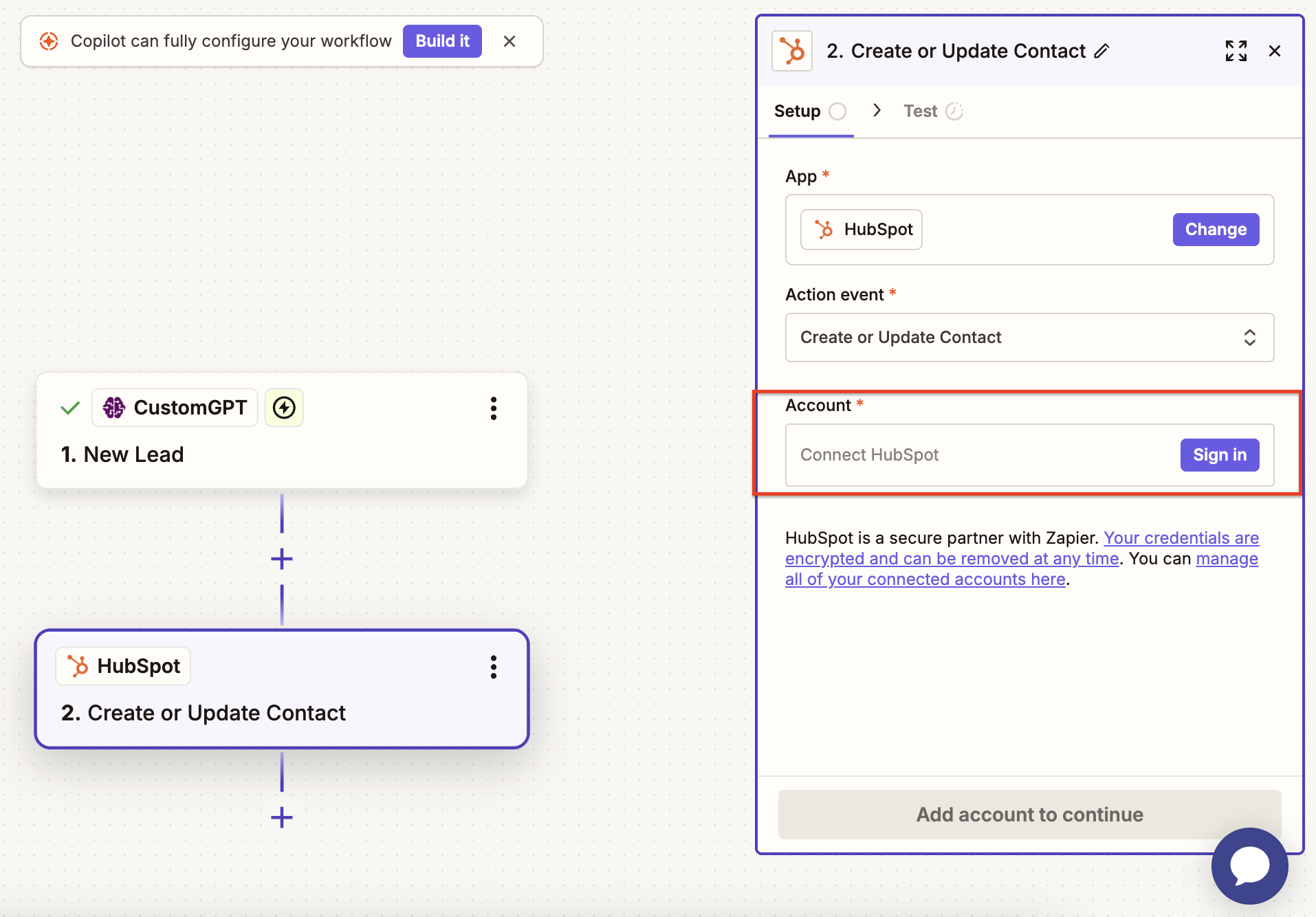Open manage all connected accounts link

[x=1022, y=568]
